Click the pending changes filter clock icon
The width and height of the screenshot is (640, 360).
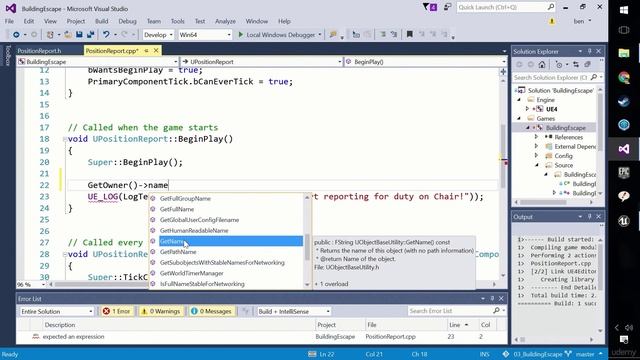(x=559, y=64)
